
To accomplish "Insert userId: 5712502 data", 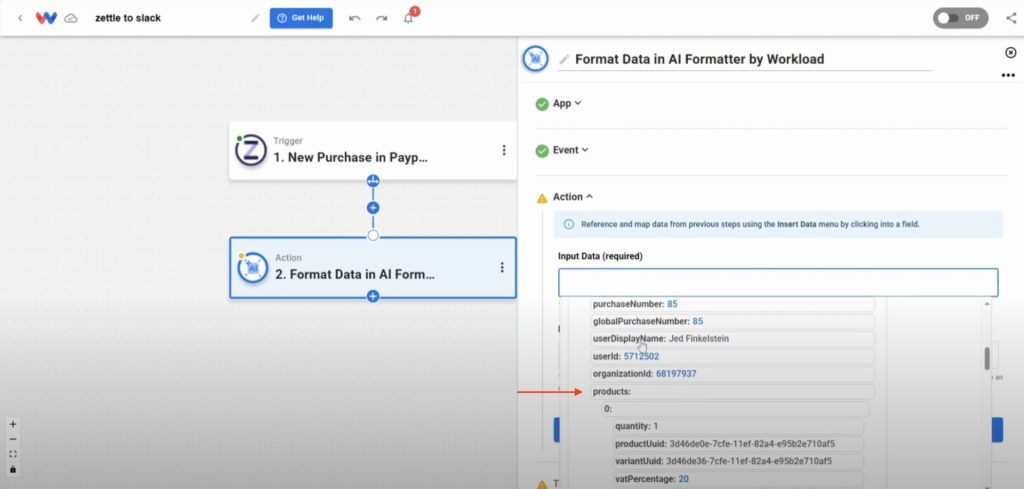I will pyautogui.click(x=732, y=356).
